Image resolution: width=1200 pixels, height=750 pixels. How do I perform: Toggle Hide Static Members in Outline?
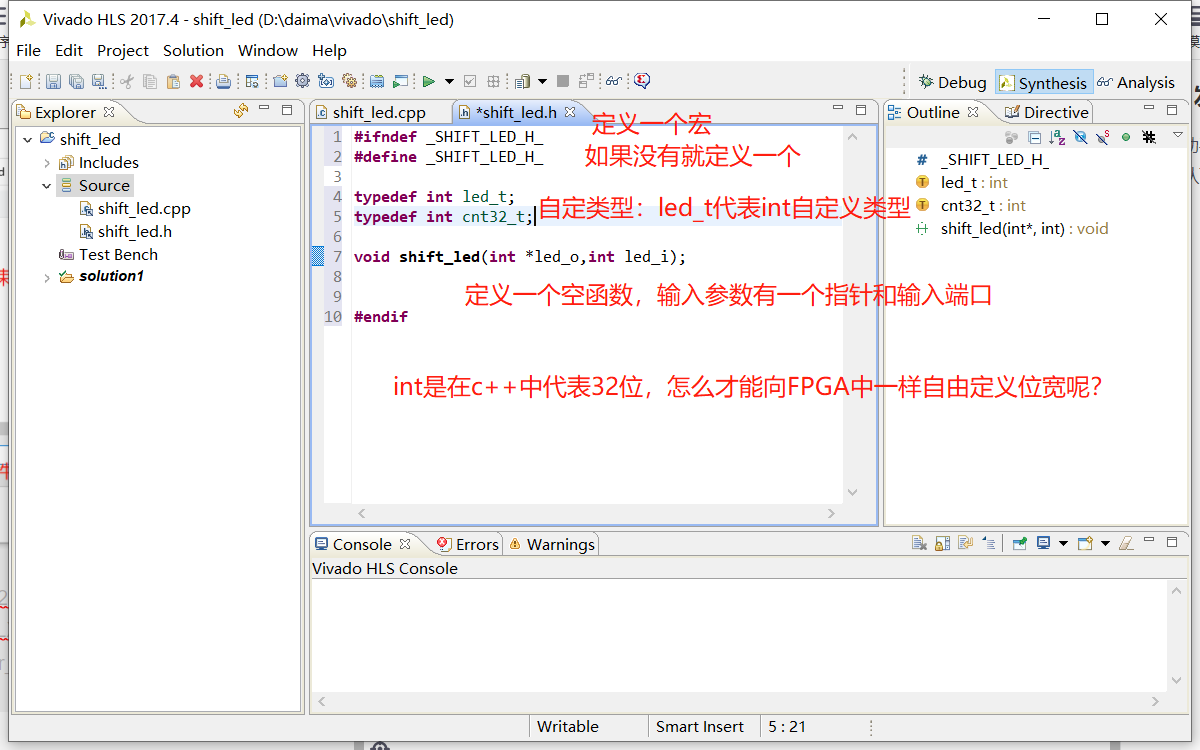click(x=1102, y=137)
